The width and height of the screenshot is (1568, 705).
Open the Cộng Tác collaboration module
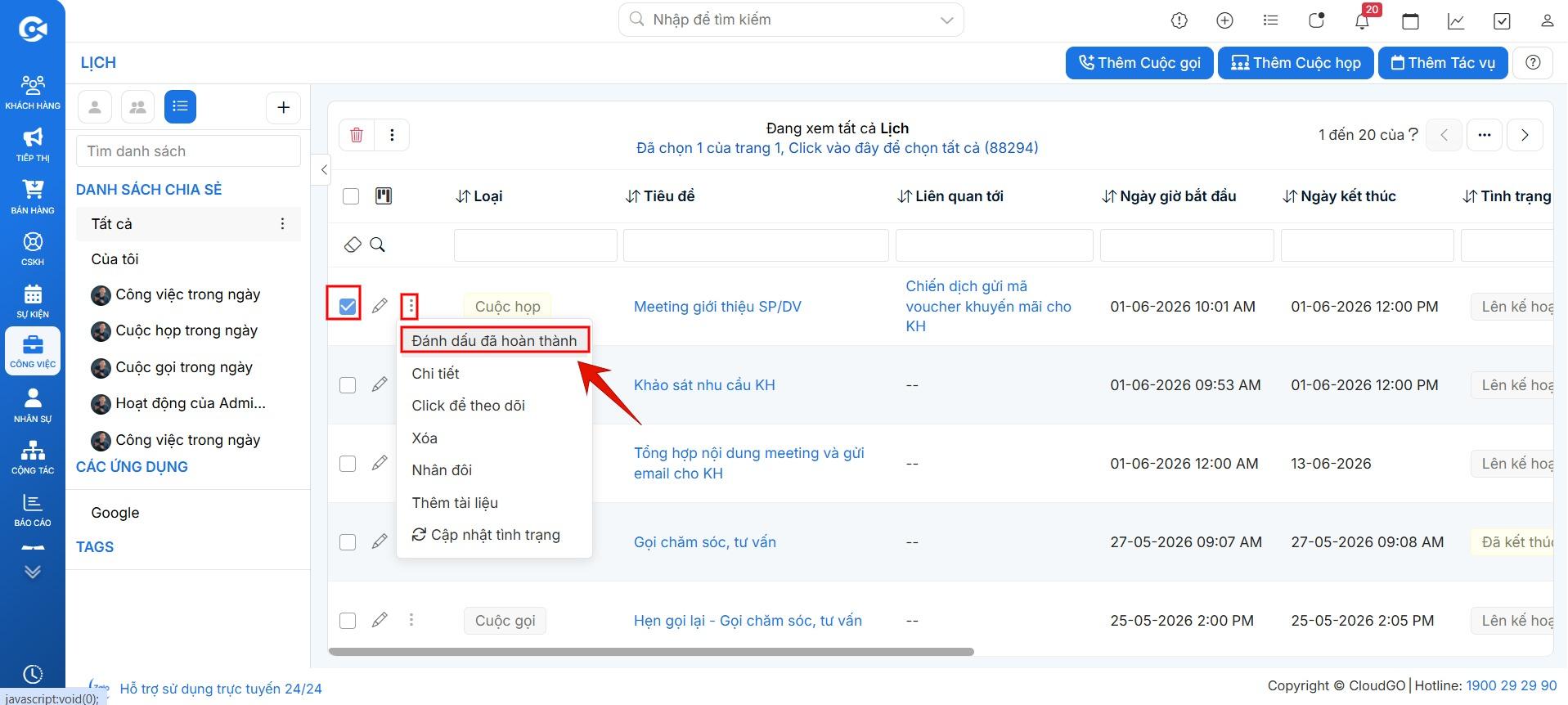coord(33,457)
